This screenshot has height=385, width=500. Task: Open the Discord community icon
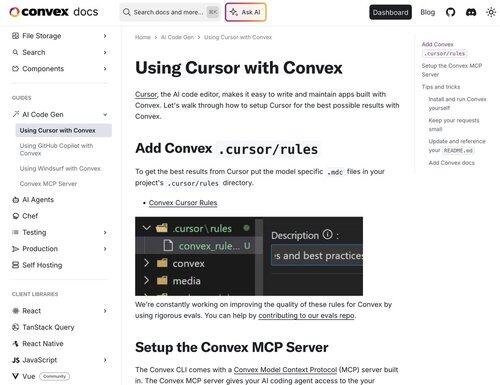471,12
